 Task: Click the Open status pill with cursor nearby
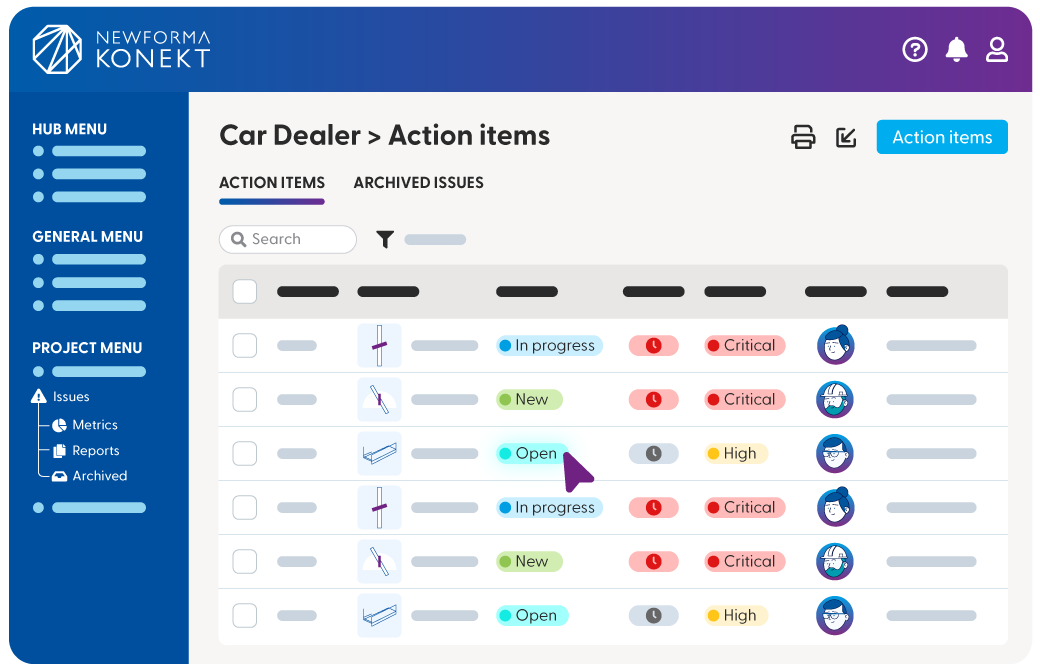pos(532,453)
